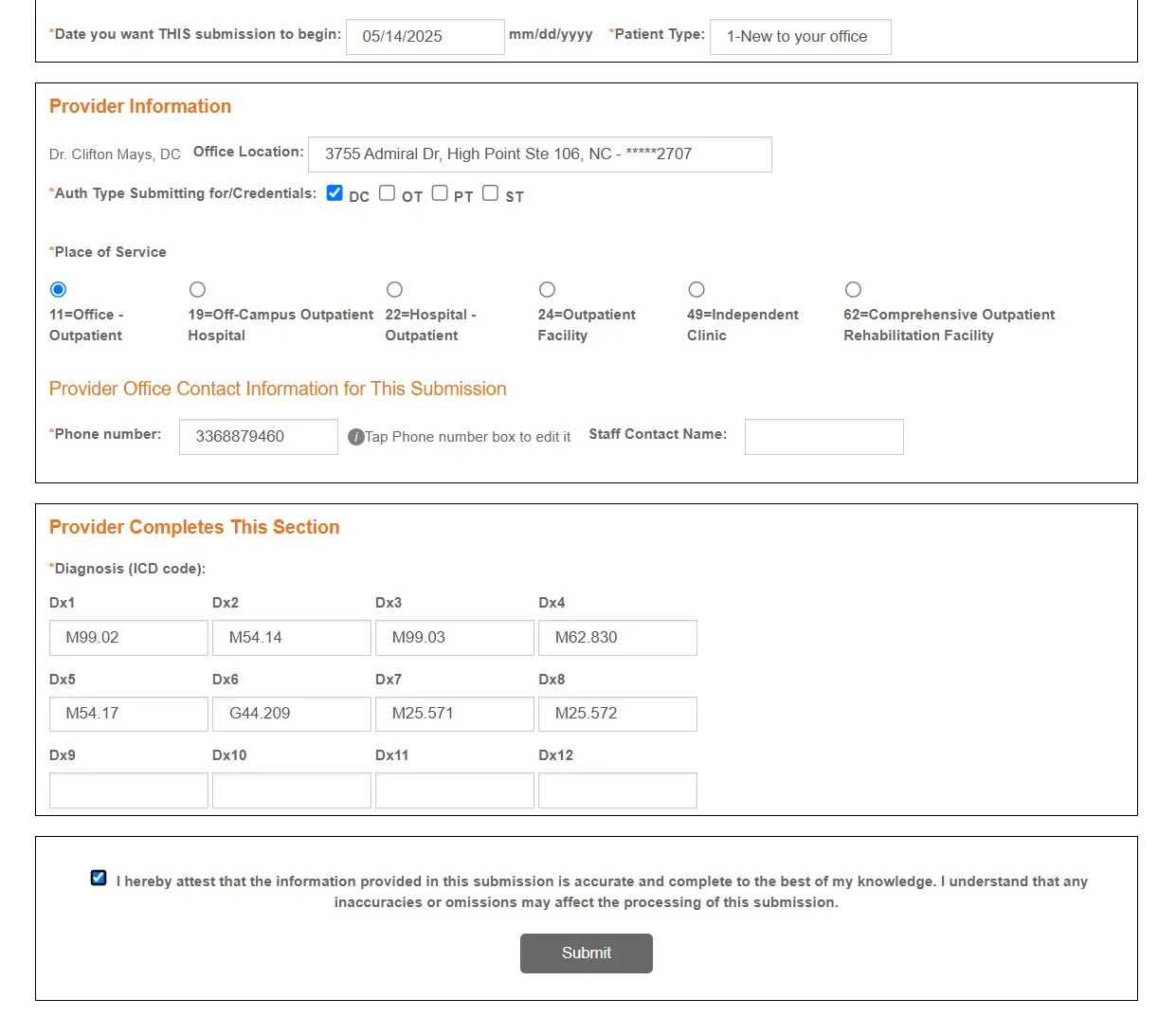Enable the PT credentials checkbox
Viewport: 1176px width, 1017px height.
click(440, 192)
